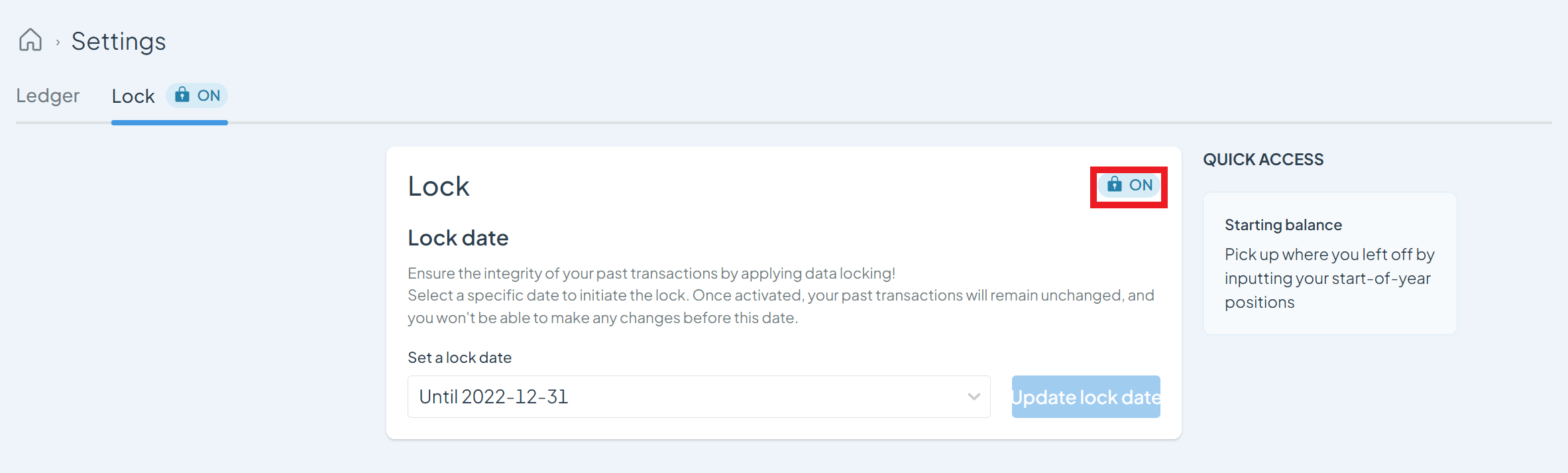Toggle the ON badge beside Lock tab
Viewport: 1568px width, 473px height.
coord(197,96)
